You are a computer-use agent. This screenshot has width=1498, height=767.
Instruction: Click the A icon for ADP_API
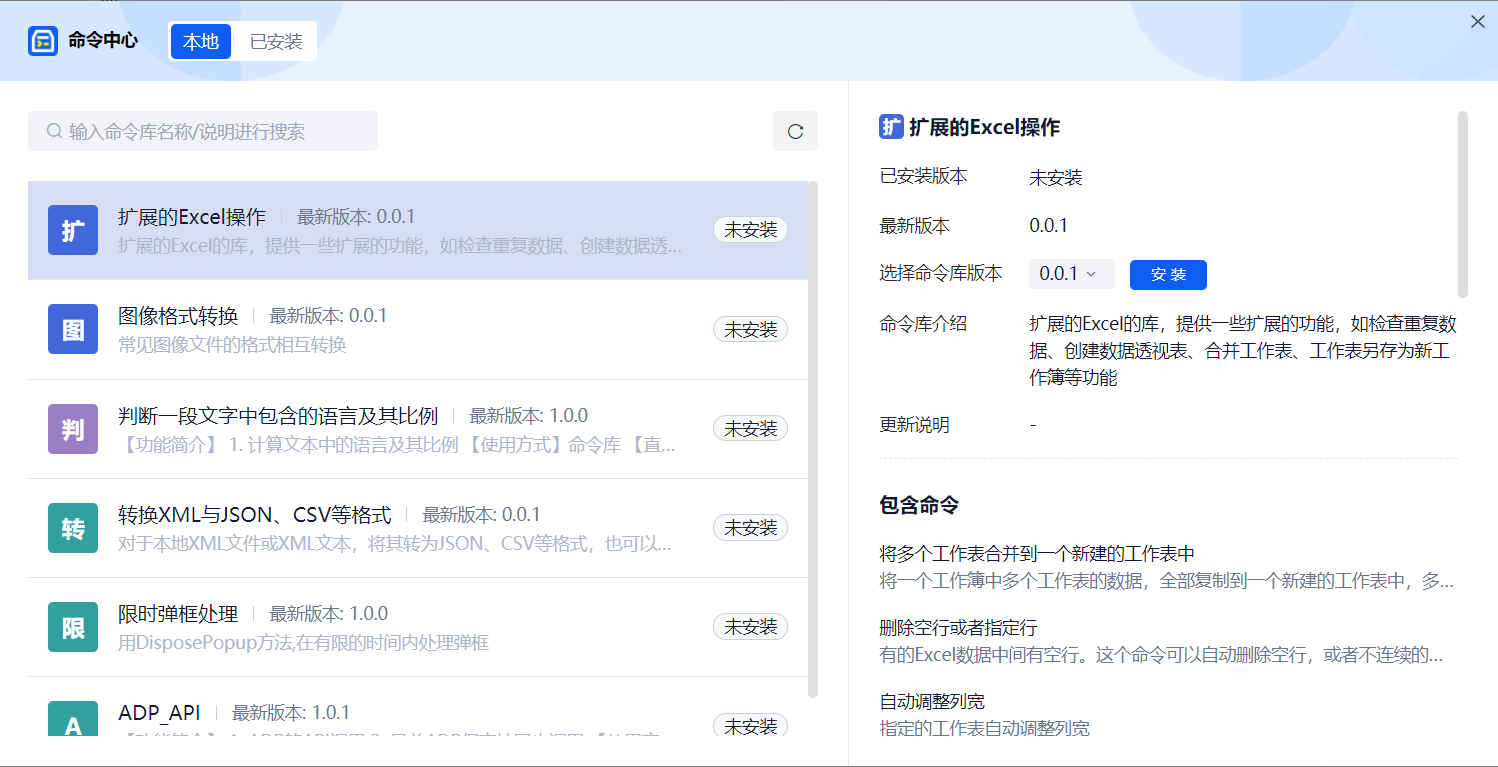(x=73, y=722)
